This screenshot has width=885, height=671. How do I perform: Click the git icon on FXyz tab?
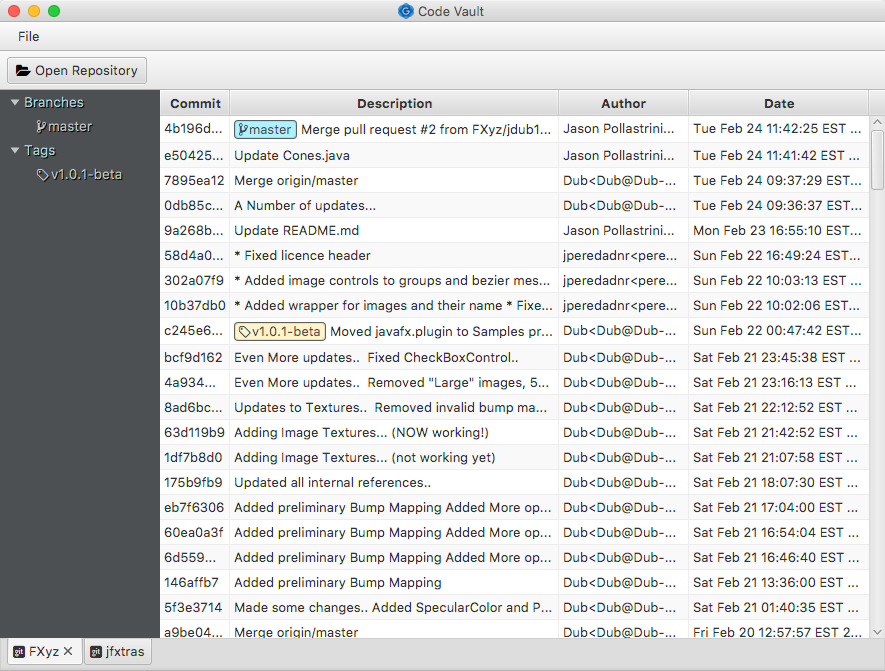tap(19, 652)
